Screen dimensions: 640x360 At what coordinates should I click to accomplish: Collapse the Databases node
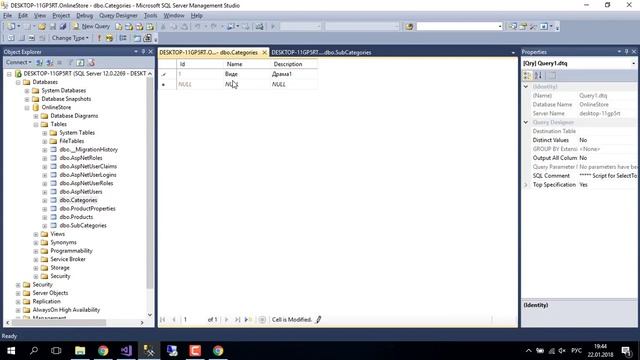pyautogui.click(x=18, y=82)
